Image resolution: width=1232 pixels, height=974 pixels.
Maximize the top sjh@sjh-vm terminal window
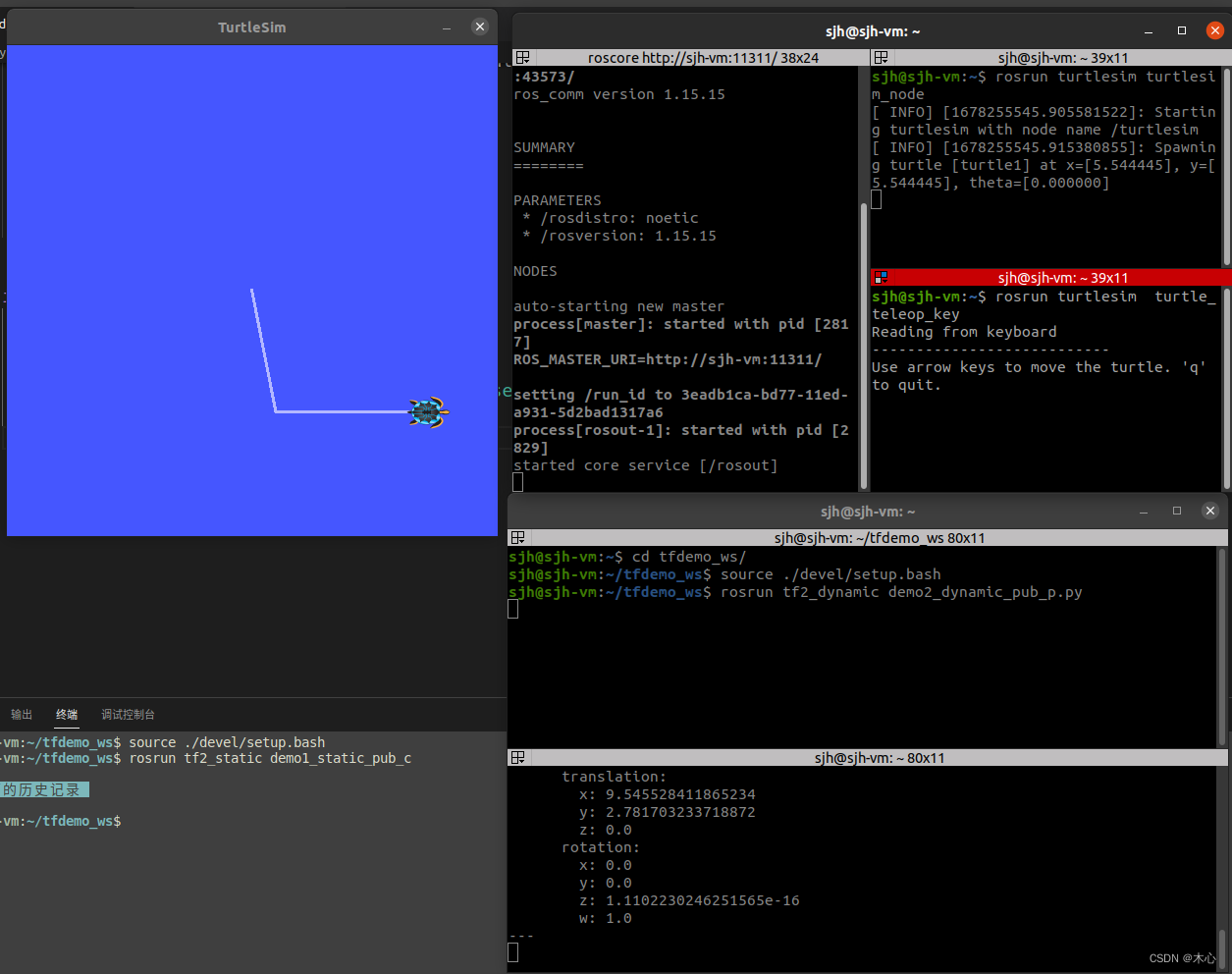coord(1182,30)
